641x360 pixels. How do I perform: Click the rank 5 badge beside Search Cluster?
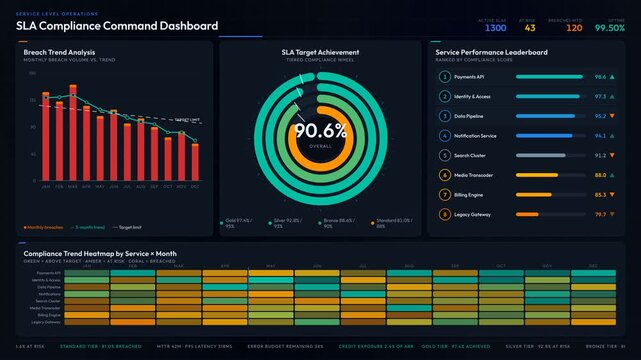point(444,155)
